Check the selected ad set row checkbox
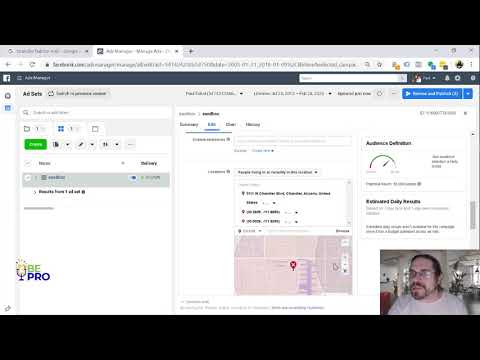 click(x=28, y=178)
